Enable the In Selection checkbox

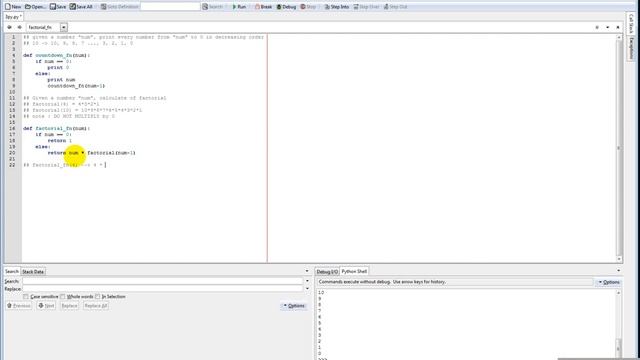coord(98,297)
